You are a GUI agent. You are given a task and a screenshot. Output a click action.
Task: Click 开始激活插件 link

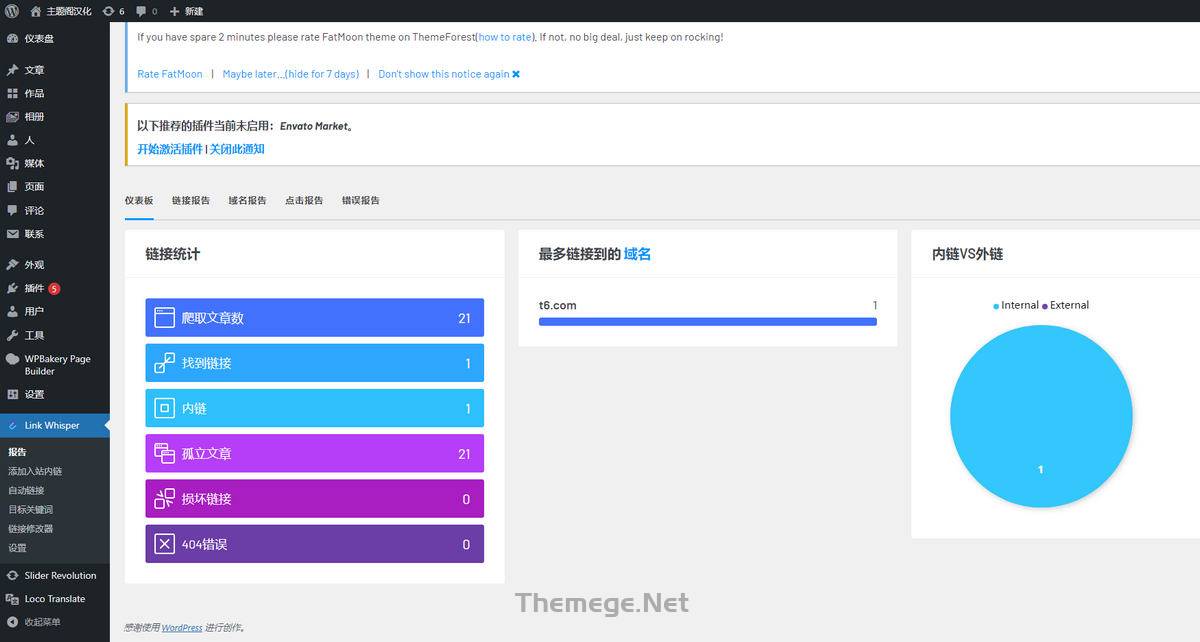tap(170, 149)
